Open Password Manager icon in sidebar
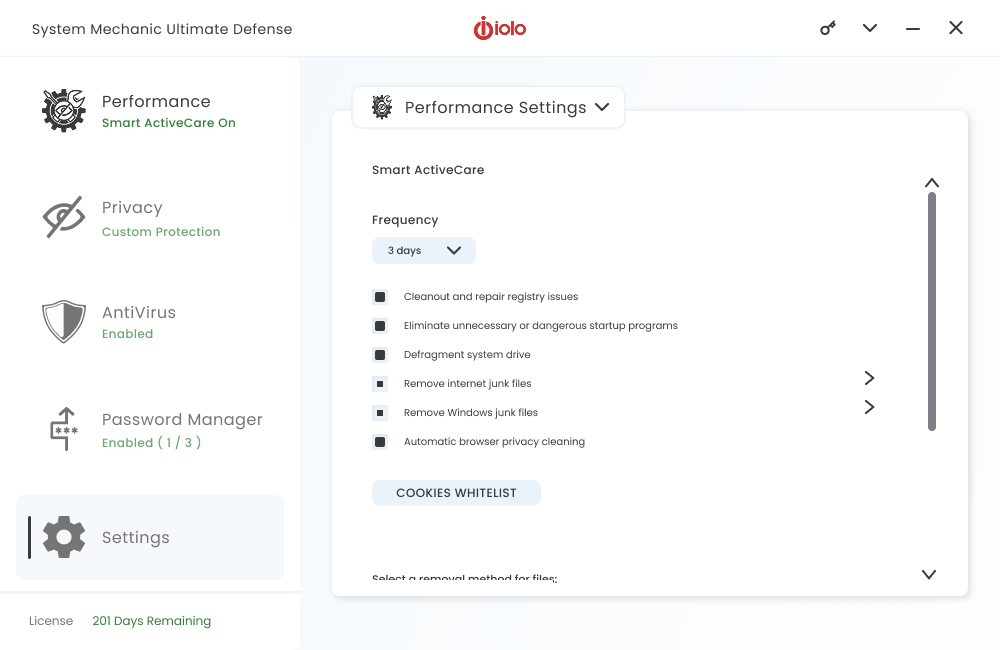The width and height of the screenshot is (1000, 650). pyautogui.click(x=64, y=429)
